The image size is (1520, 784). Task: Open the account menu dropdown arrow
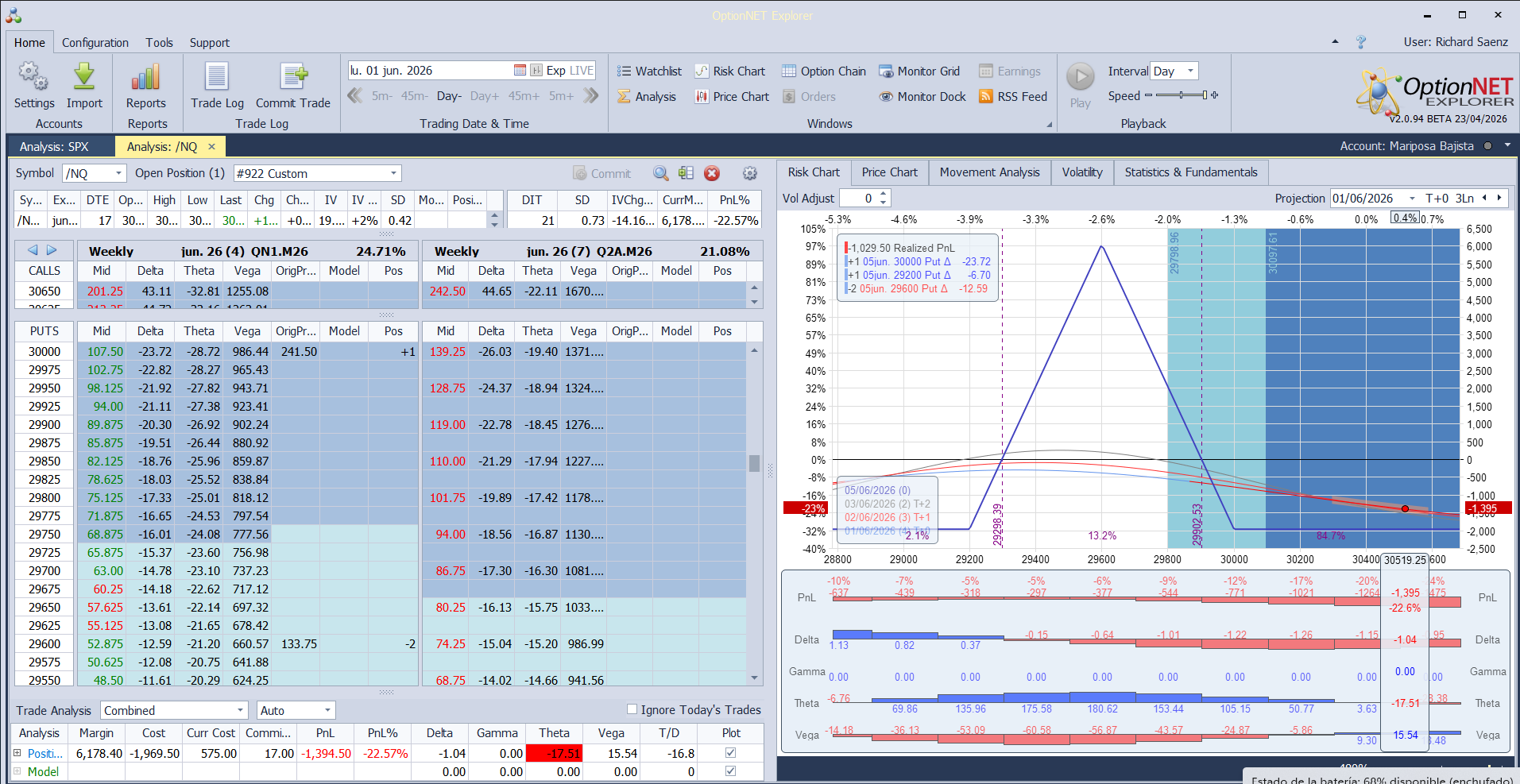click(1507, 146)
